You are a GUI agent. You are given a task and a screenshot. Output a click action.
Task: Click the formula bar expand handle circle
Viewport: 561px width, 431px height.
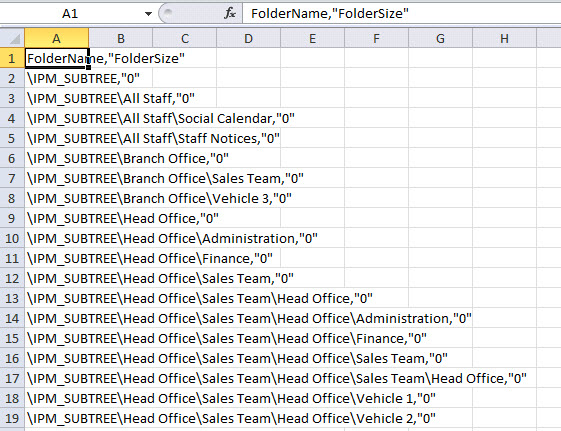point(167,13)
